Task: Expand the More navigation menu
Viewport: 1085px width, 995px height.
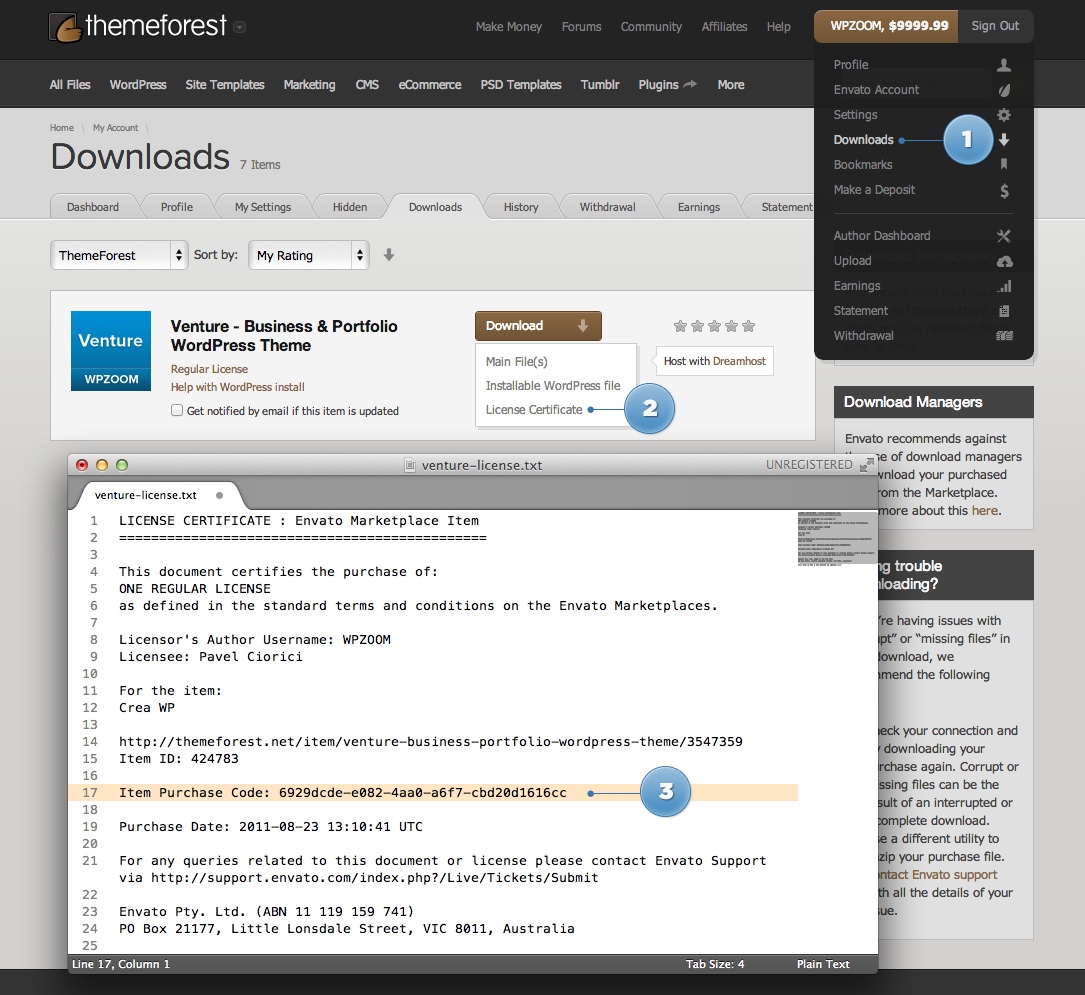Action: click(x=731, y=84)
